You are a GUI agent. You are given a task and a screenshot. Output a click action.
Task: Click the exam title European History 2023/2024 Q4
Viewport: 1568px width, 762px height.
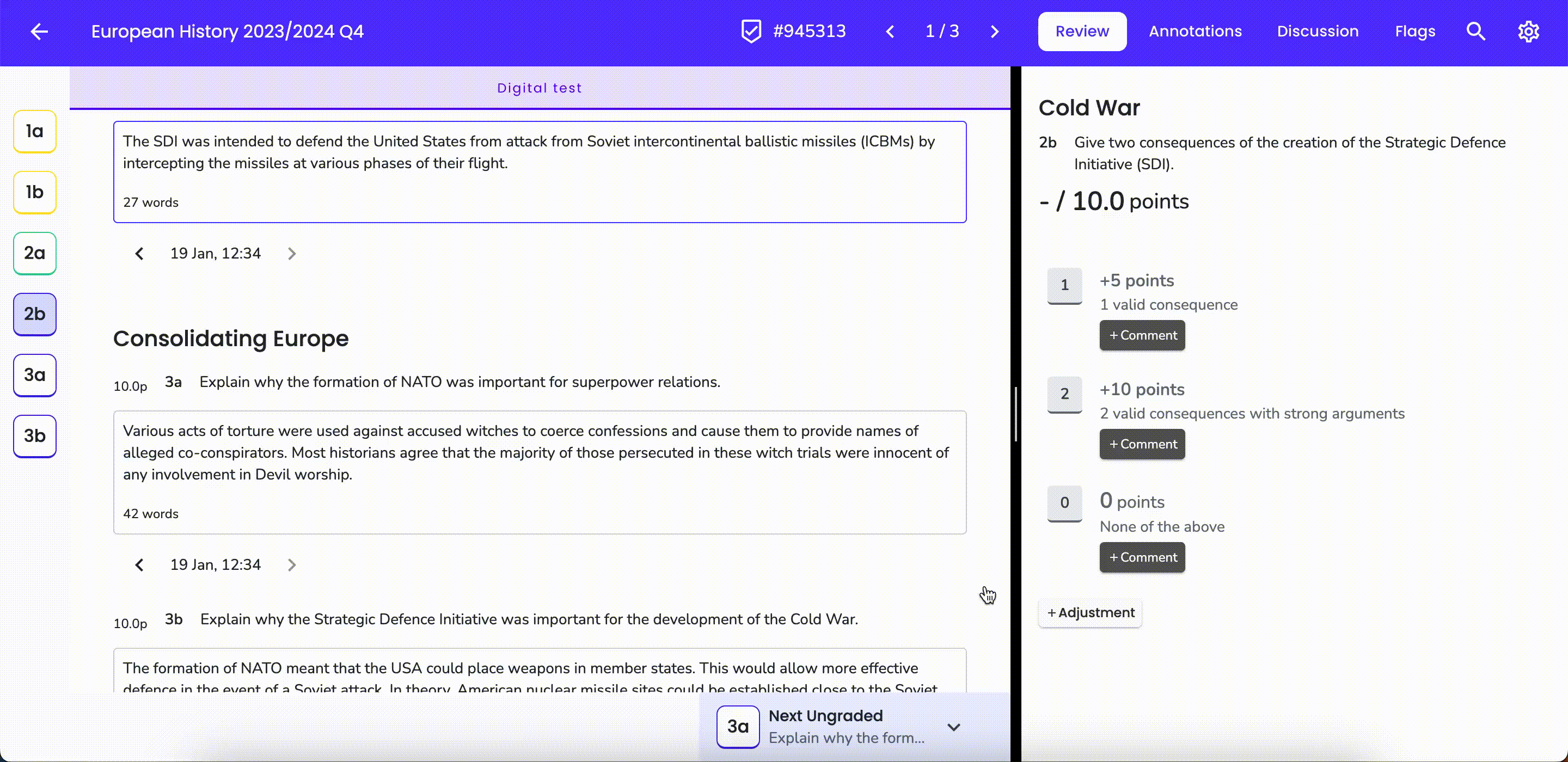pyautogui.click(x=227, y=32)
